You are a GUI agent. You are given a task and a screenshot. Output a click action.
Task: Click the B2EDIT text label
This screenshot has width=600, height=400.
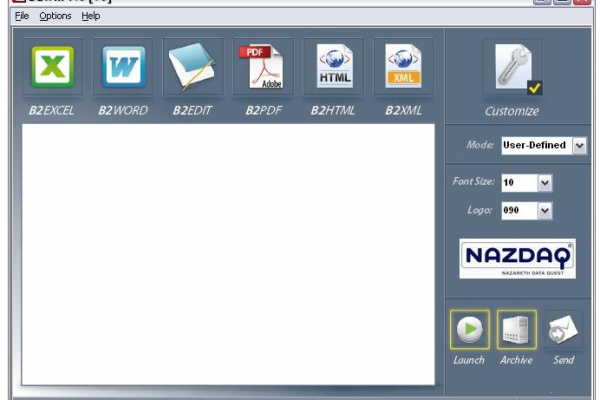coord(192,111)
